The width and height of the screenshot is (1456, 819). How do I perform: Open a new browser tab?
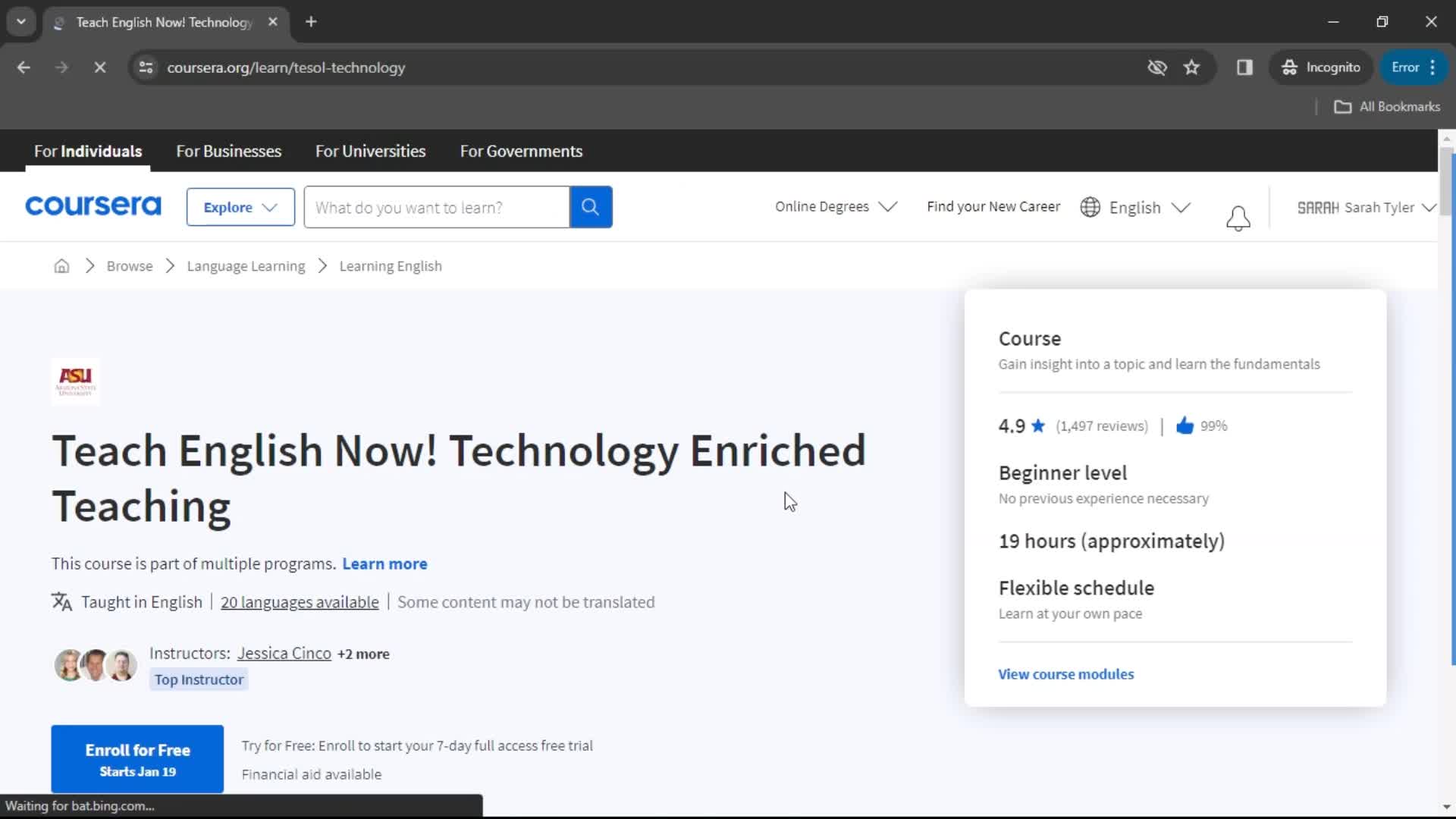[311, 22]
